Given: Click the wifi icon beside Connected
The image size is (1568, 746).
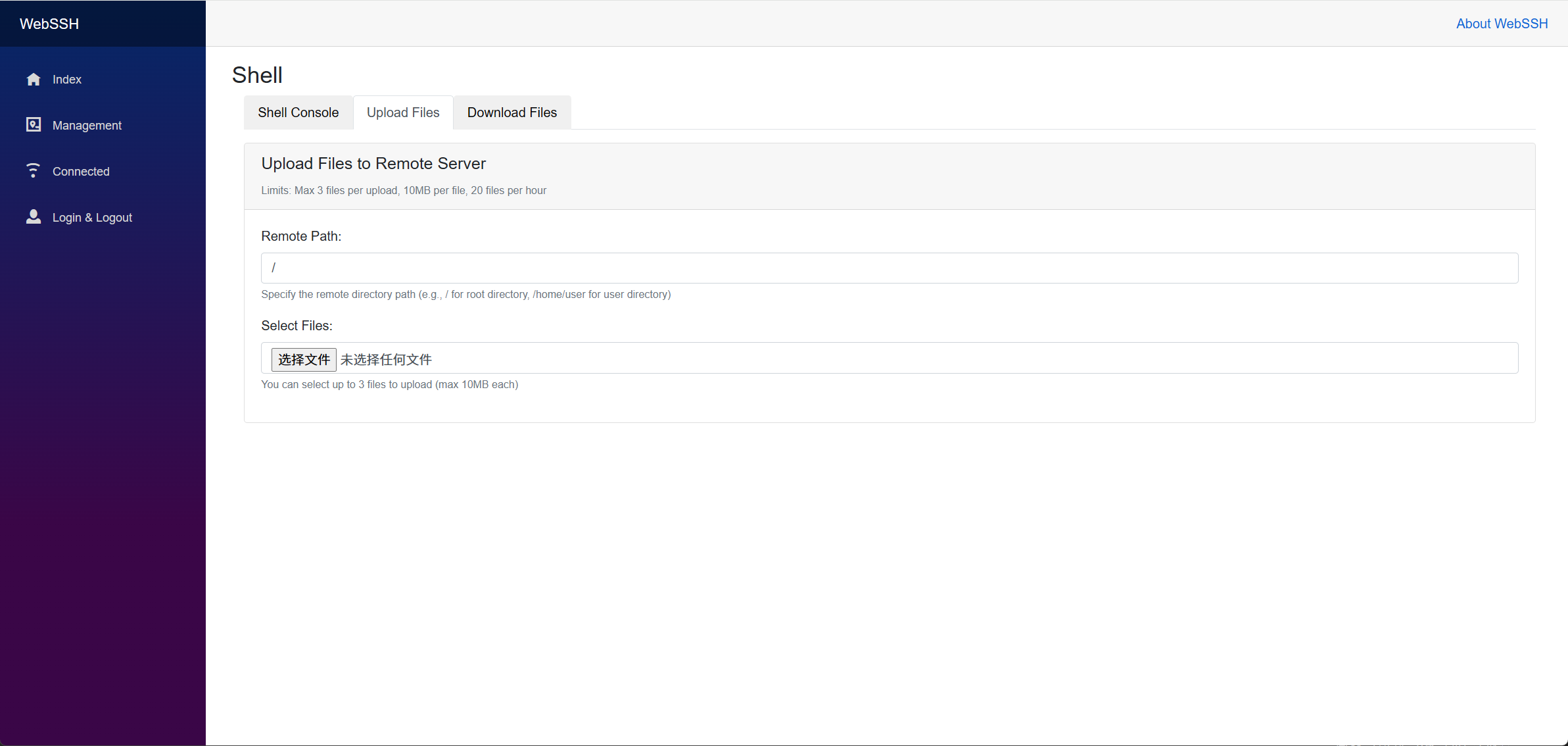Looking at the screenshot, I should point(33,171).
